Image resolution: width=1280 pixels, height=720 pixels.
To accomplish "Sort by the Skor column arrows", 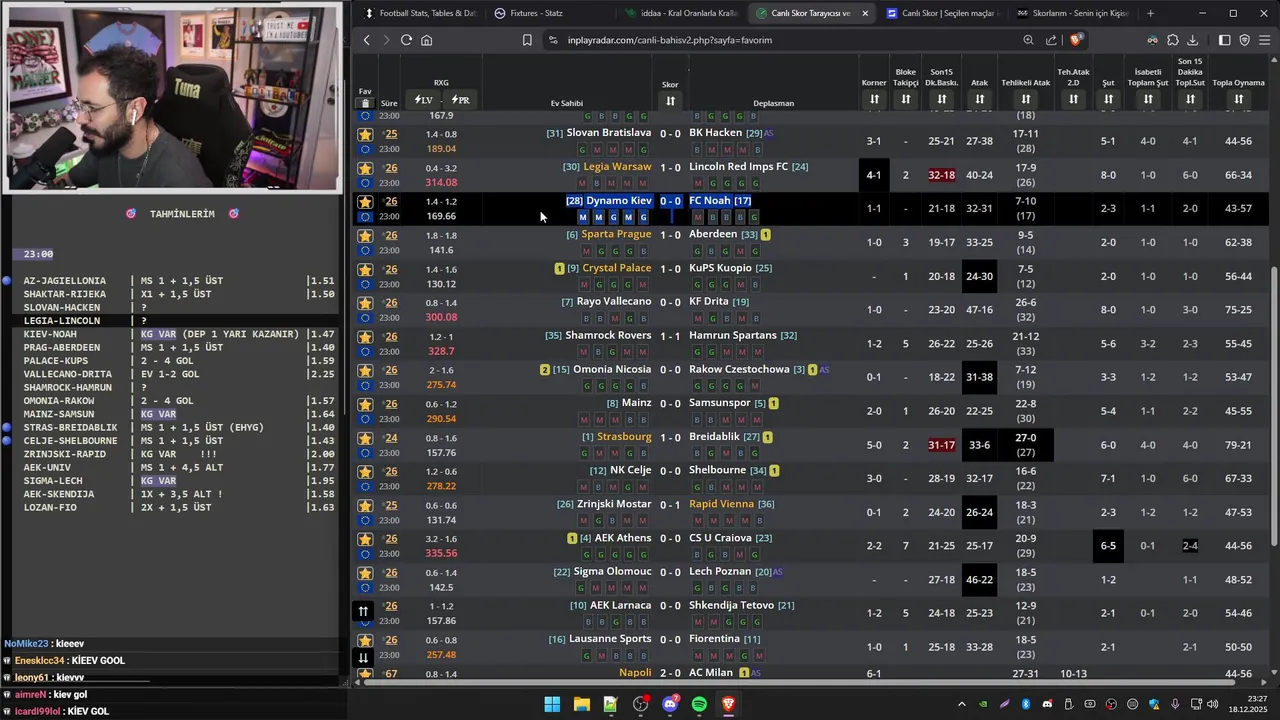I will 670,101.
